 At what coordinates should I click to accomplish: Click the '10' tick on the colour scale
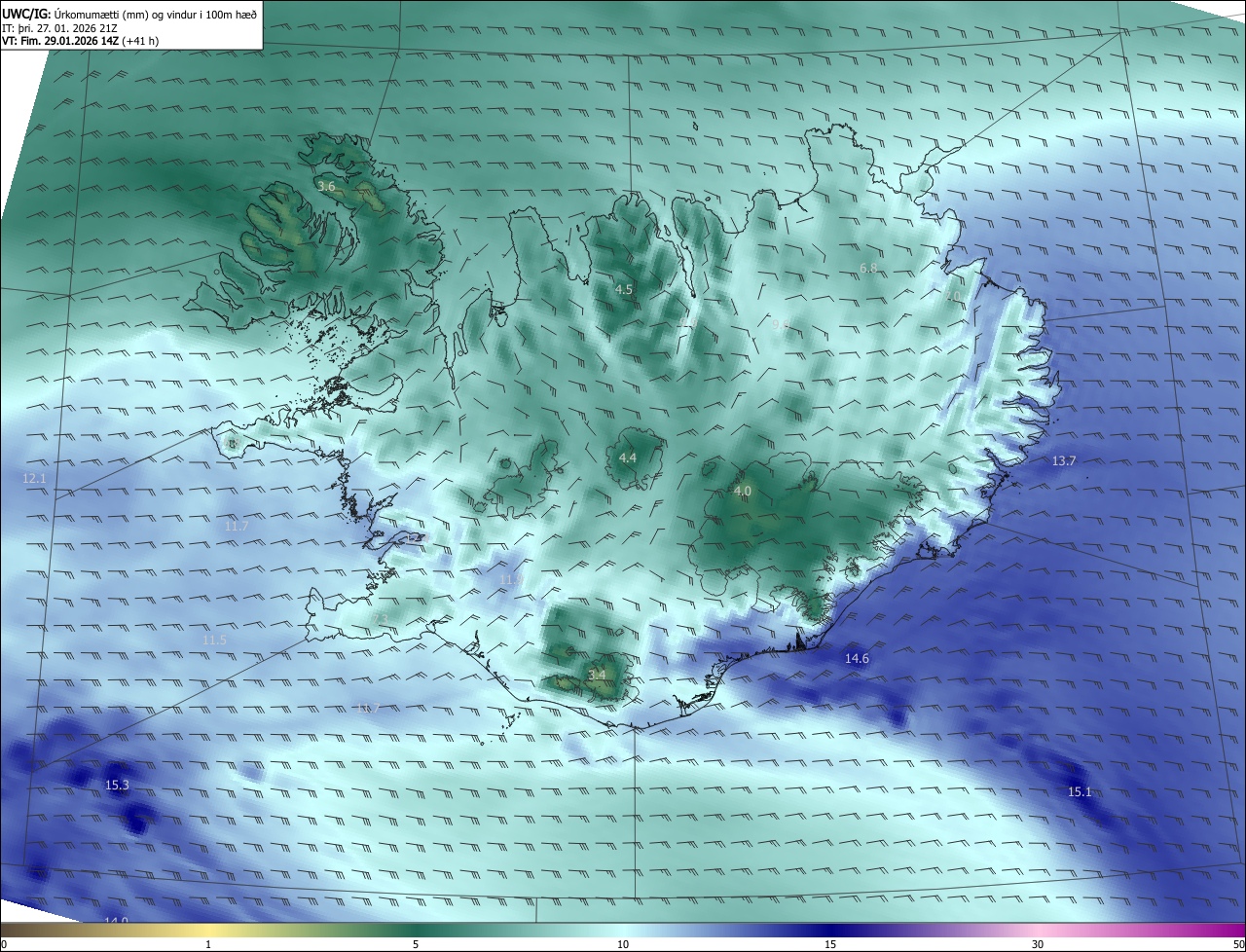(623, 944)
